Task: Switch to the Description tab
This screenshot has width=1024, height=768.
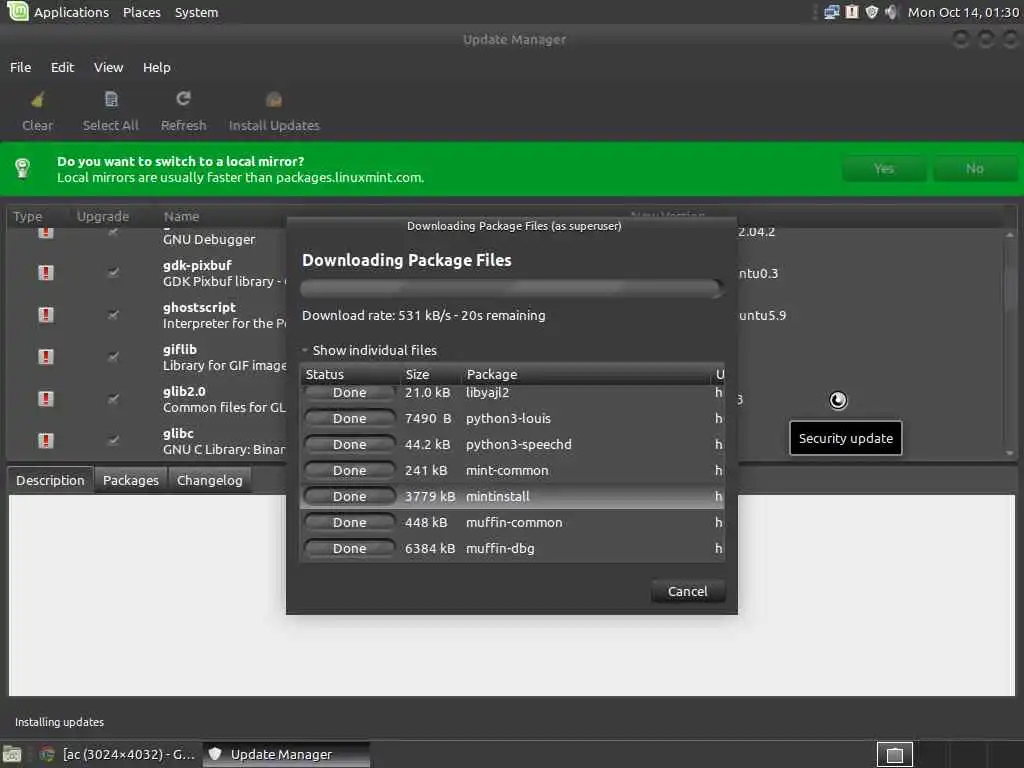Action: (50, 481)
